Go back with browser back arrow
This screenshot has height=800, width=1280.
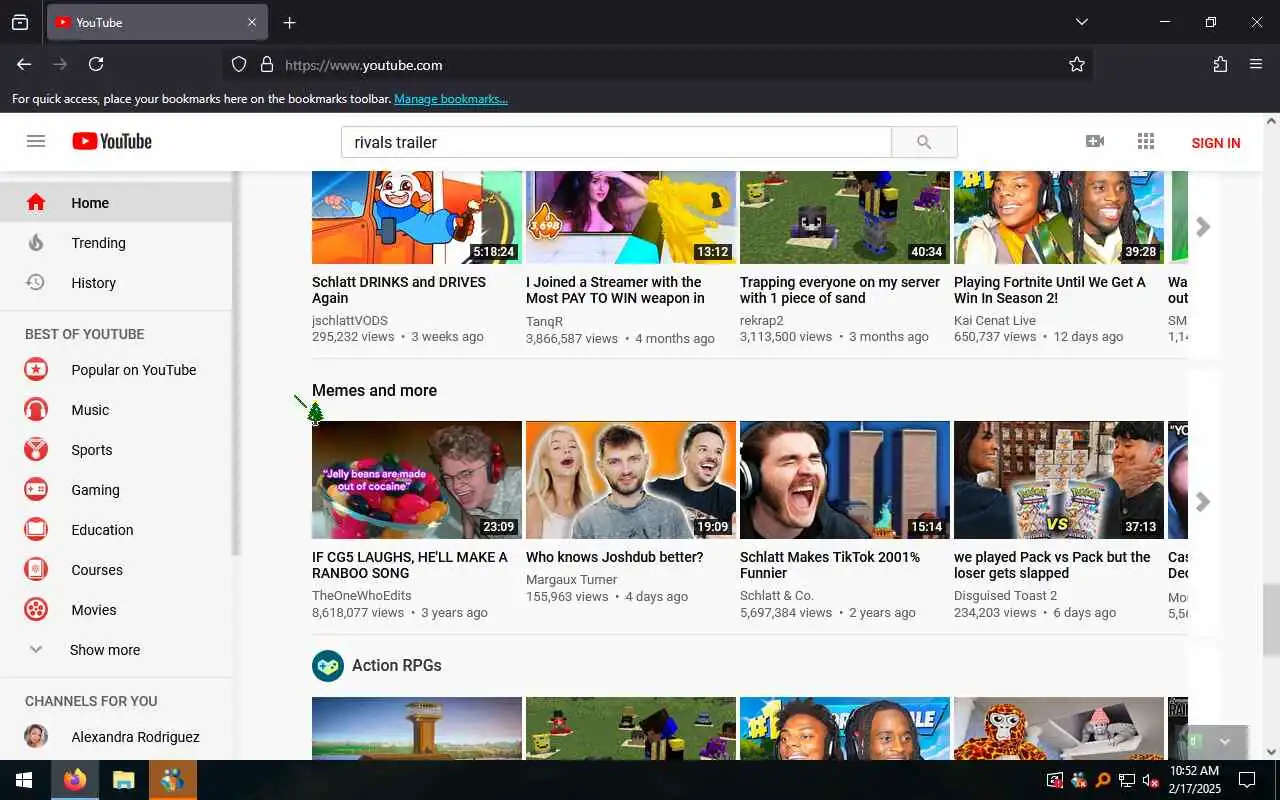tap(24, 64)
